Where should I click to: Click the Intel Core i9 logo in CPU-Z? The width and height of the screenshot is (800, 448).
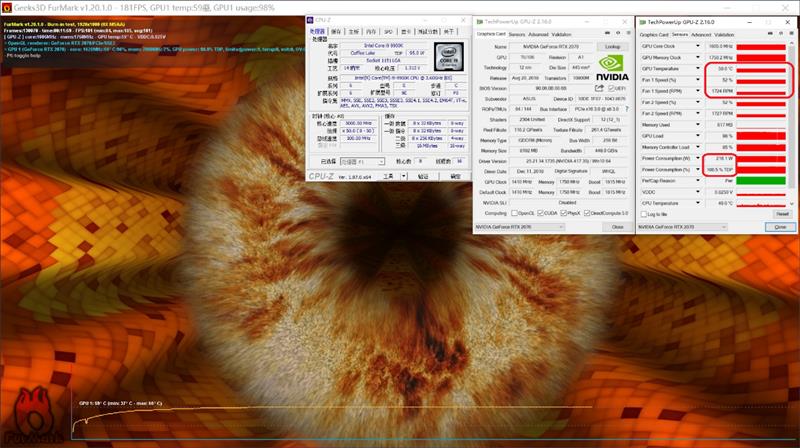click(x=449, y=56)
